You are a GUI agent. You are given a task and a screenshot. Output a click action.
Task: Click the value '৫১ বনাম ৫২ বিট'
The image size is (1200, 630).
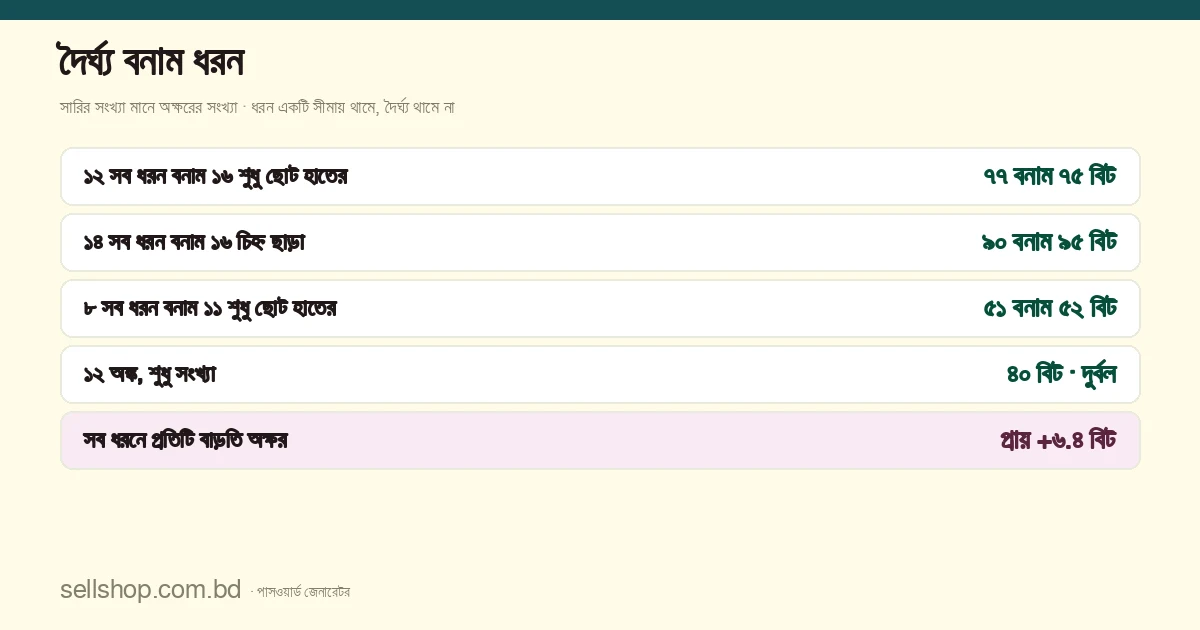tap(1050, 309)
